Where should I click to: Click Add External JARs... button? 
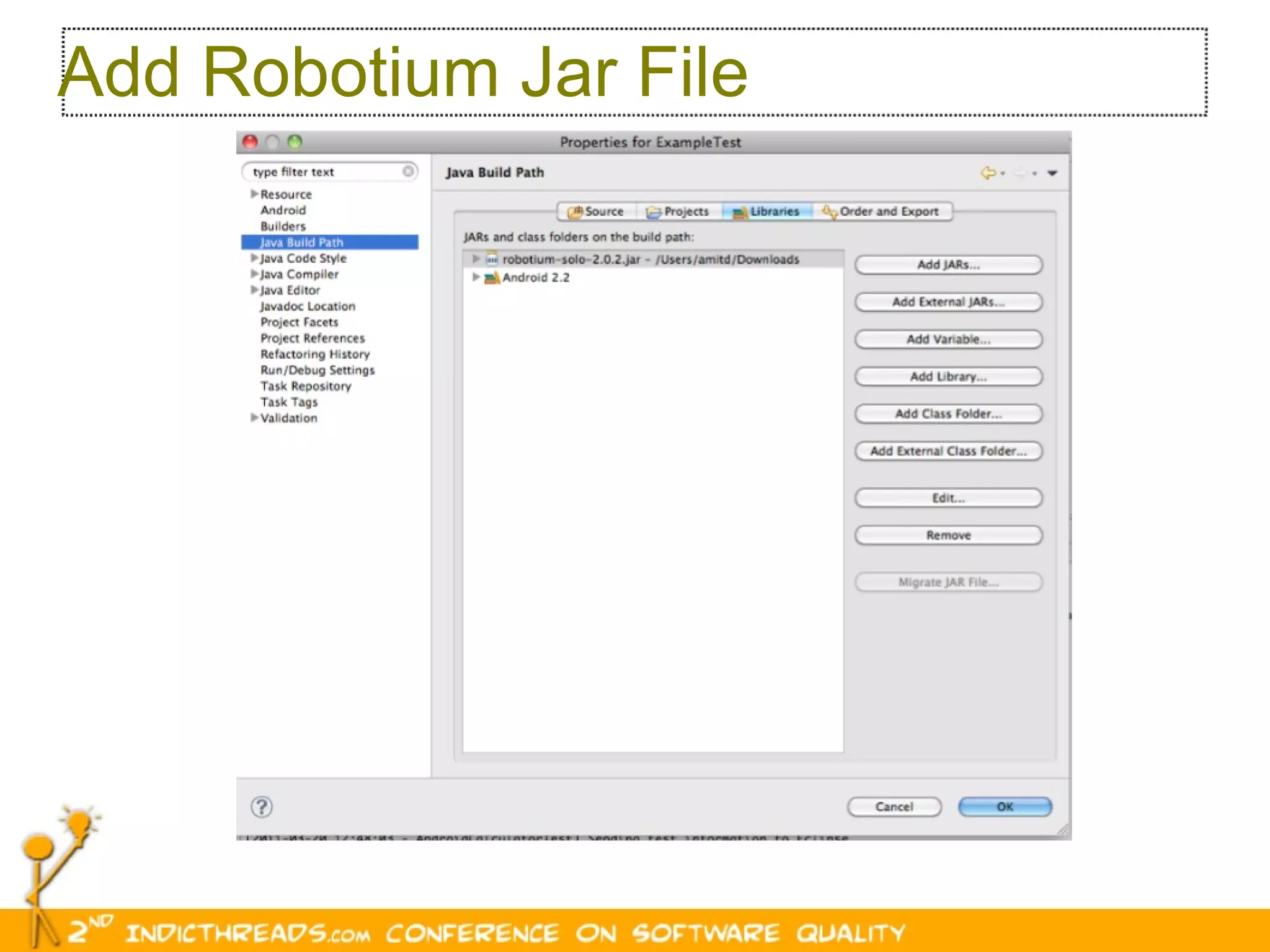948,302
